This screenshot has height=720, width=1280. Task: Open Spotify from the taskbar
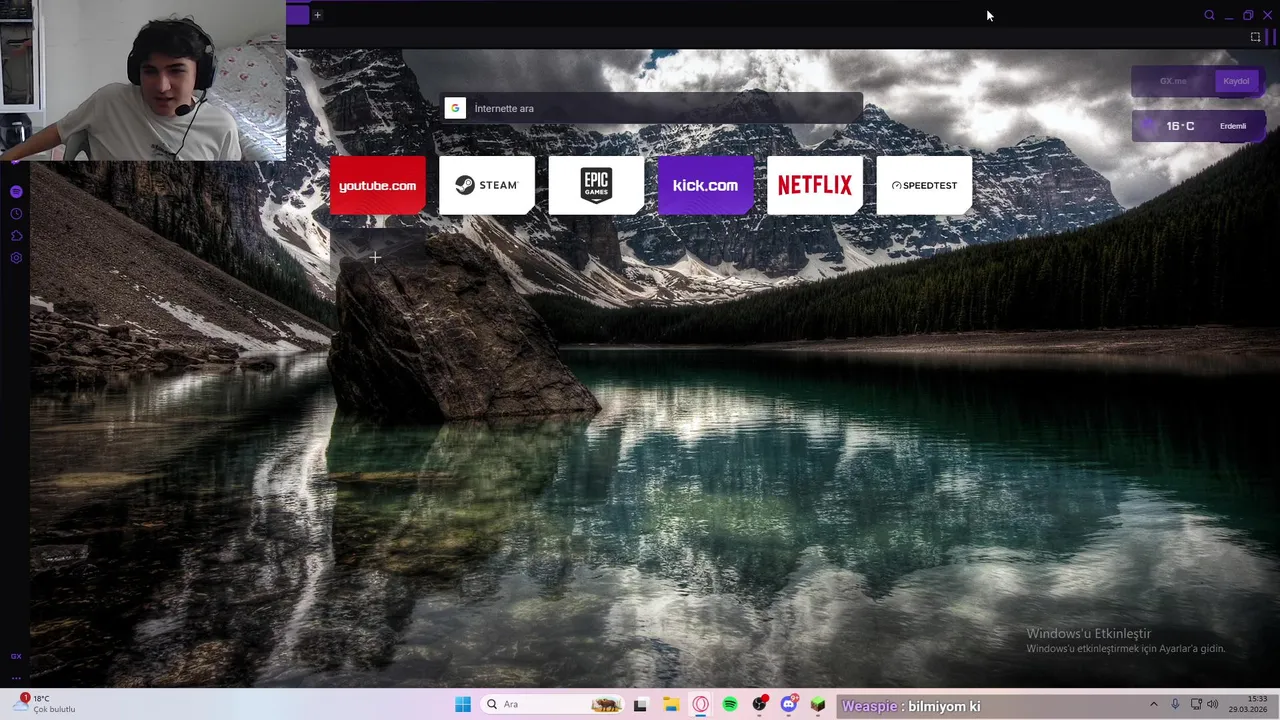pos(730,704)
